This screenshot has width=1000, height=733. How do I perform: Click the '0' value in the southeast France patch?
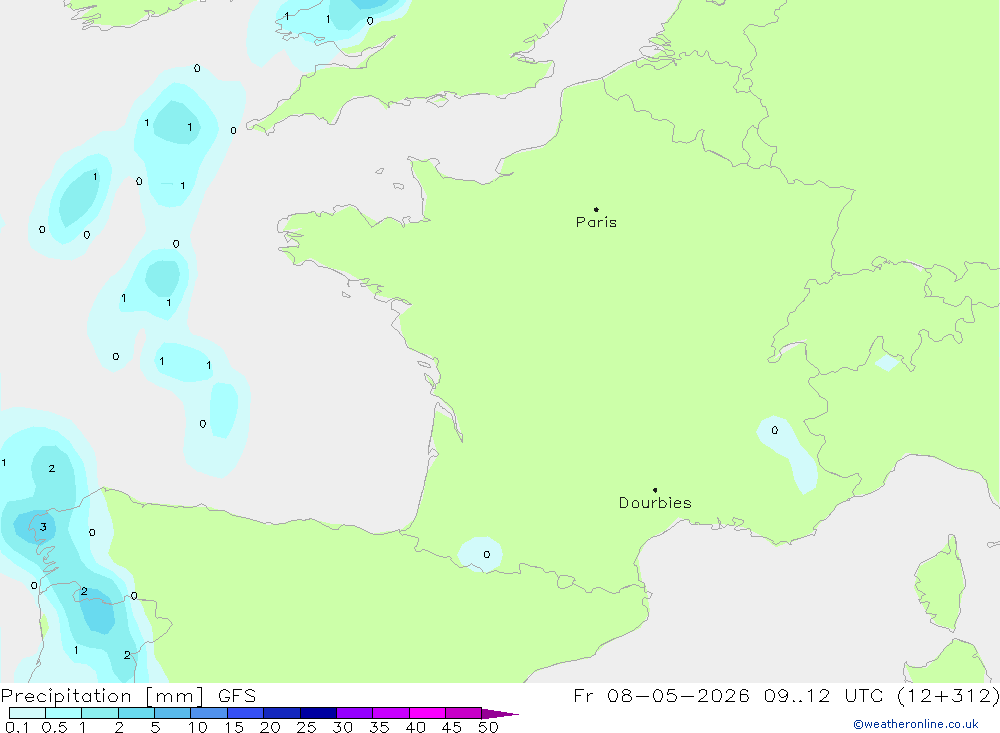[775, 430]
